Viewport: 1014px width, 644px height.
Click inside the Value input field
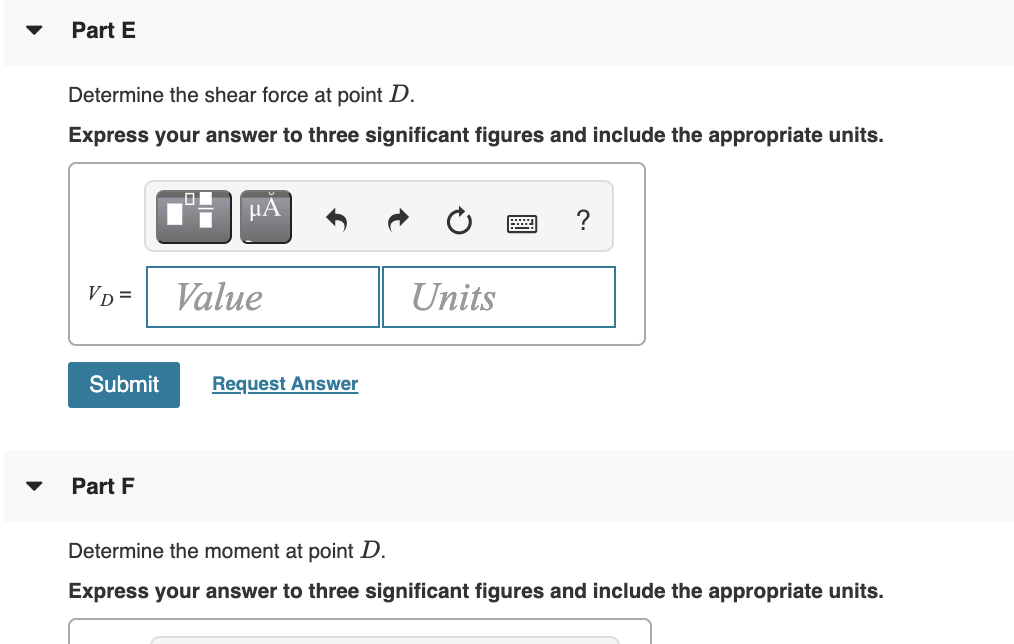pos(262,296)
